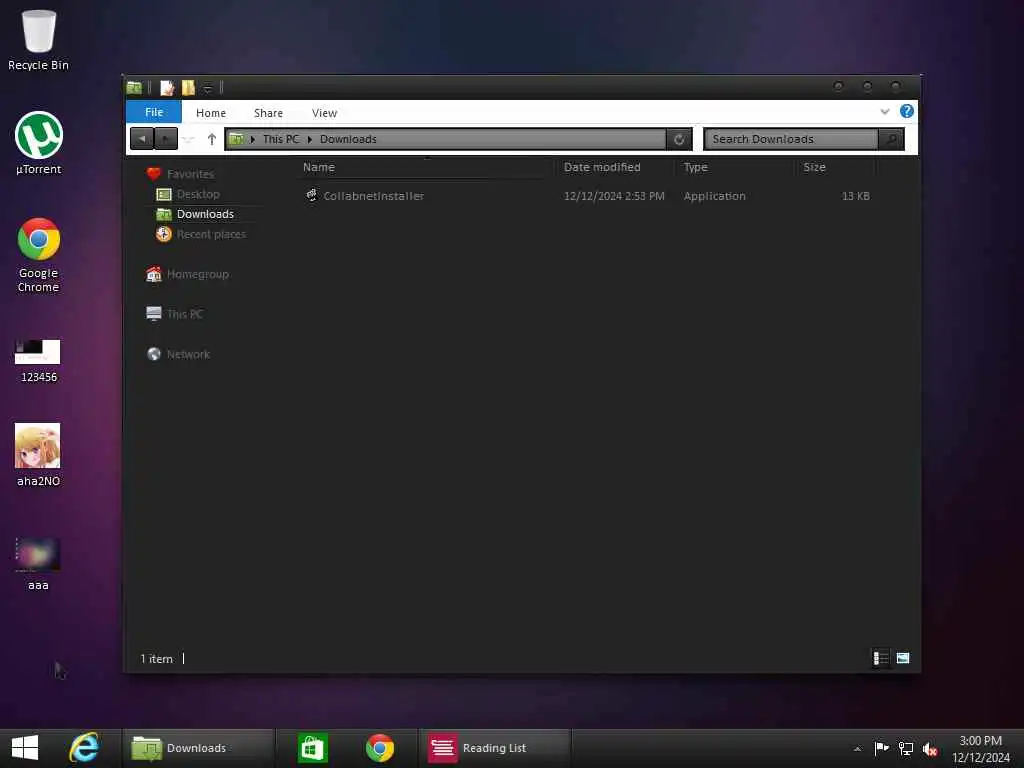Sort by the Size column header

tap(814, 167)
